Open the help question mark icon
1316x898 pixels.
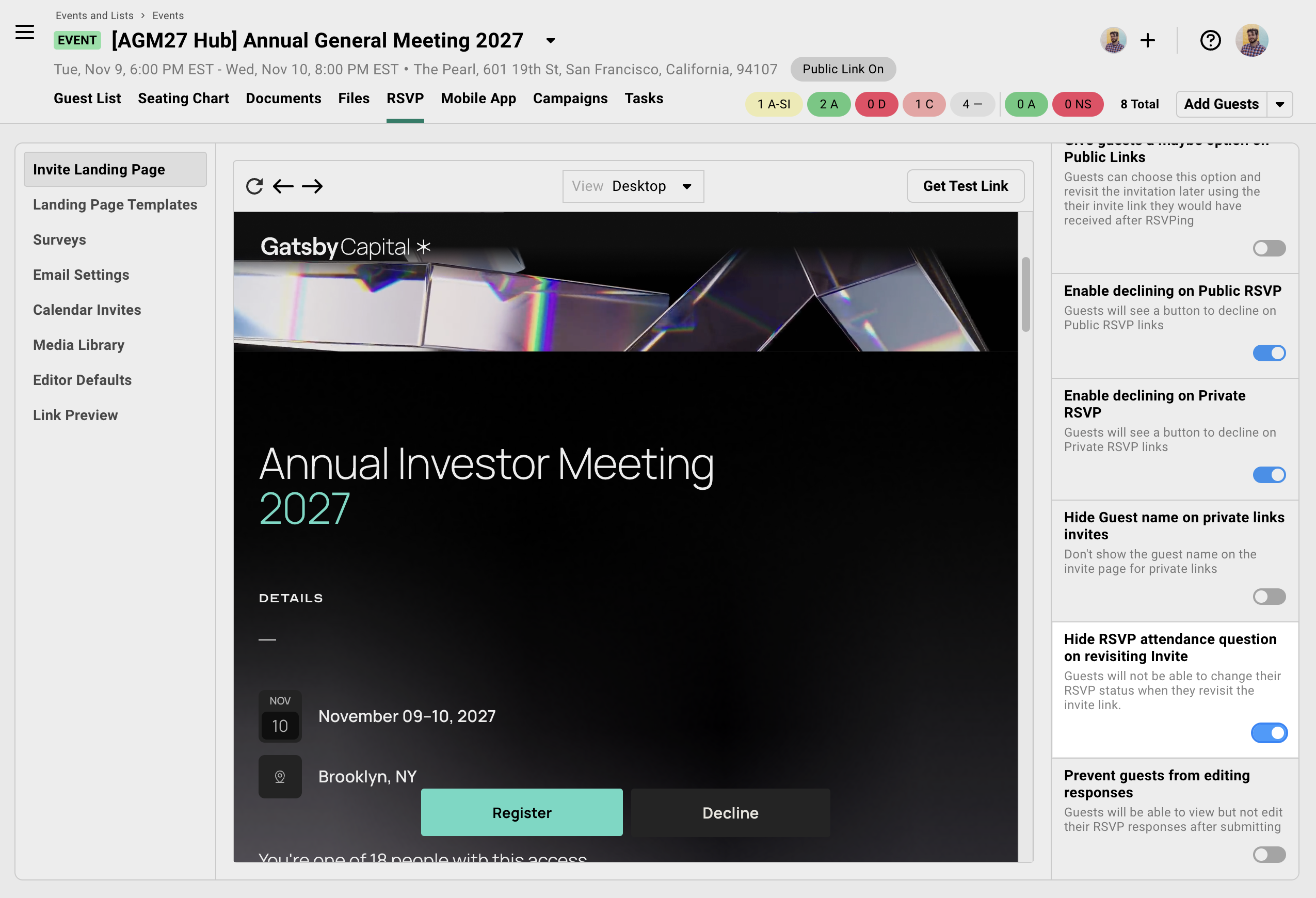point(1210,41)
